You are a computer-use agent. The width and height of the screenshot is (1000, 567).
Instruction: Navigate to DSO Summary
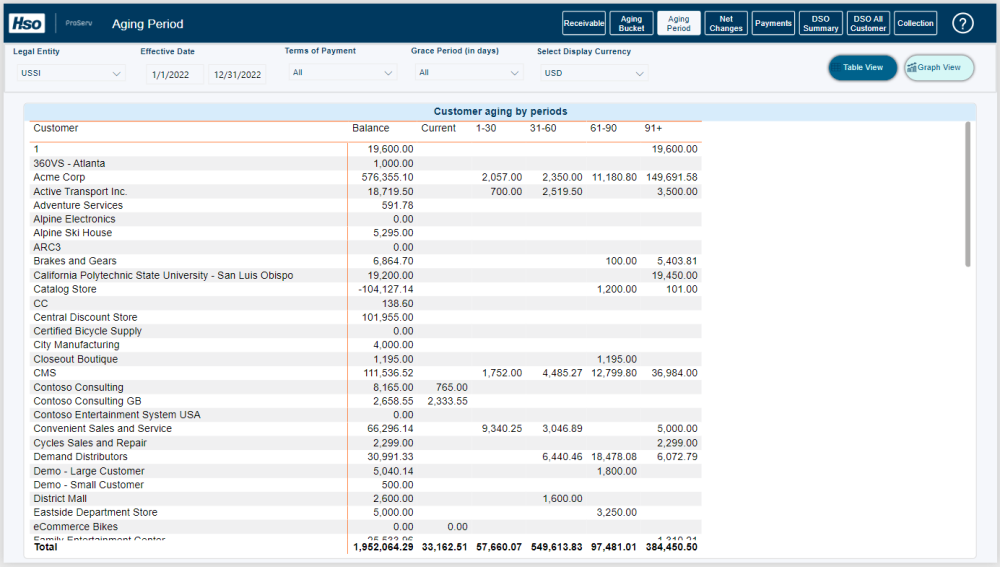[x=821, y=23]
